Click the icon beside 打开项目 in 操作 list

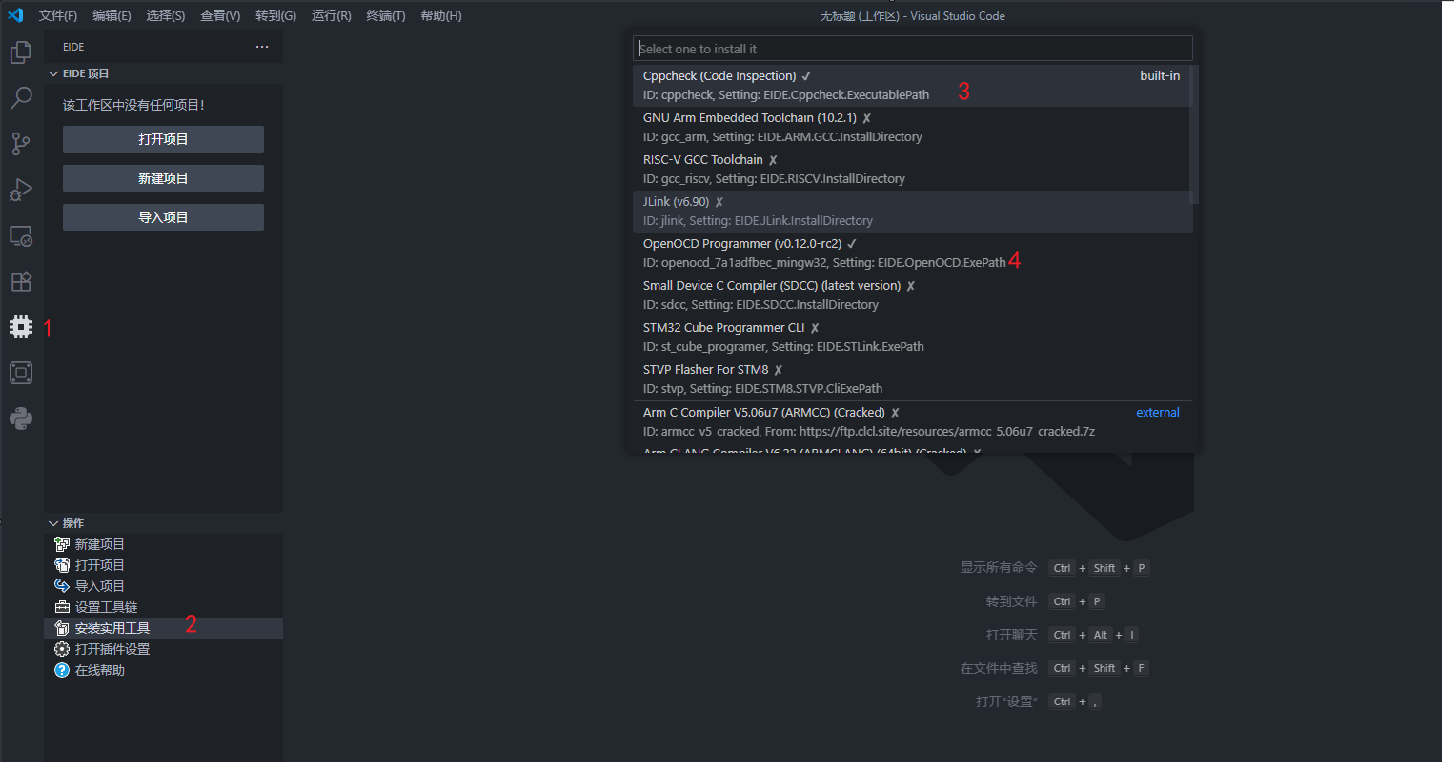click(62, 565)
